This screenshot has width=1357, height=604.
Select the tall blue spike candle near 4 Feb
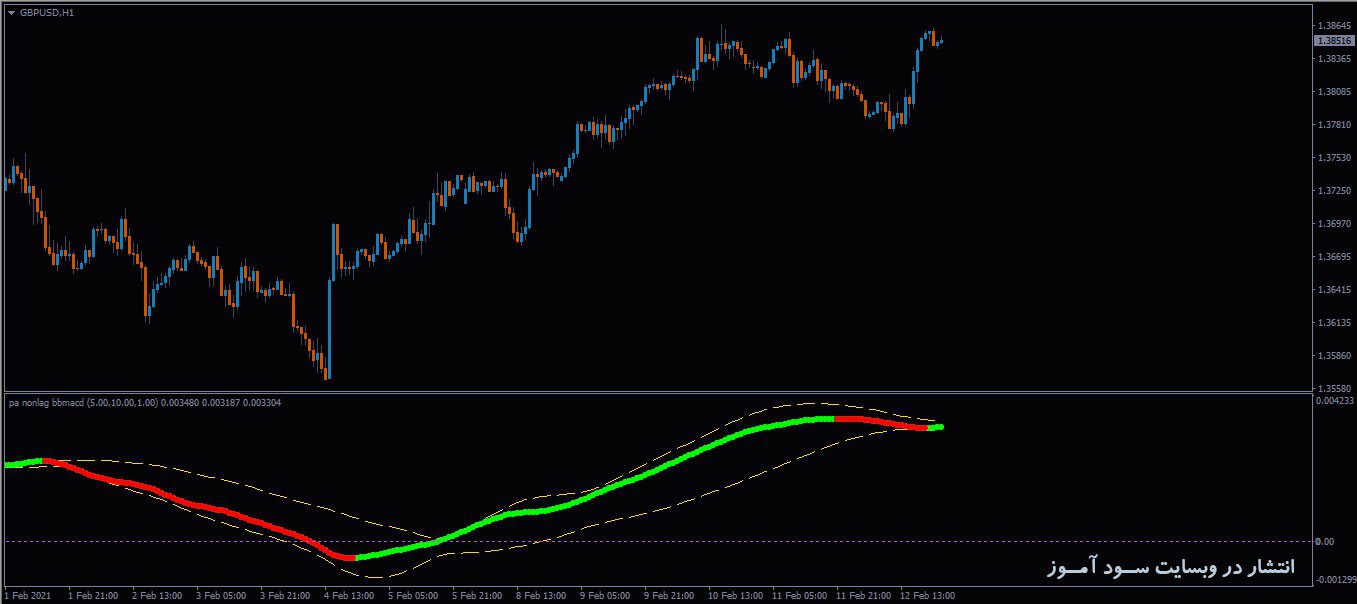pos(332,300)
